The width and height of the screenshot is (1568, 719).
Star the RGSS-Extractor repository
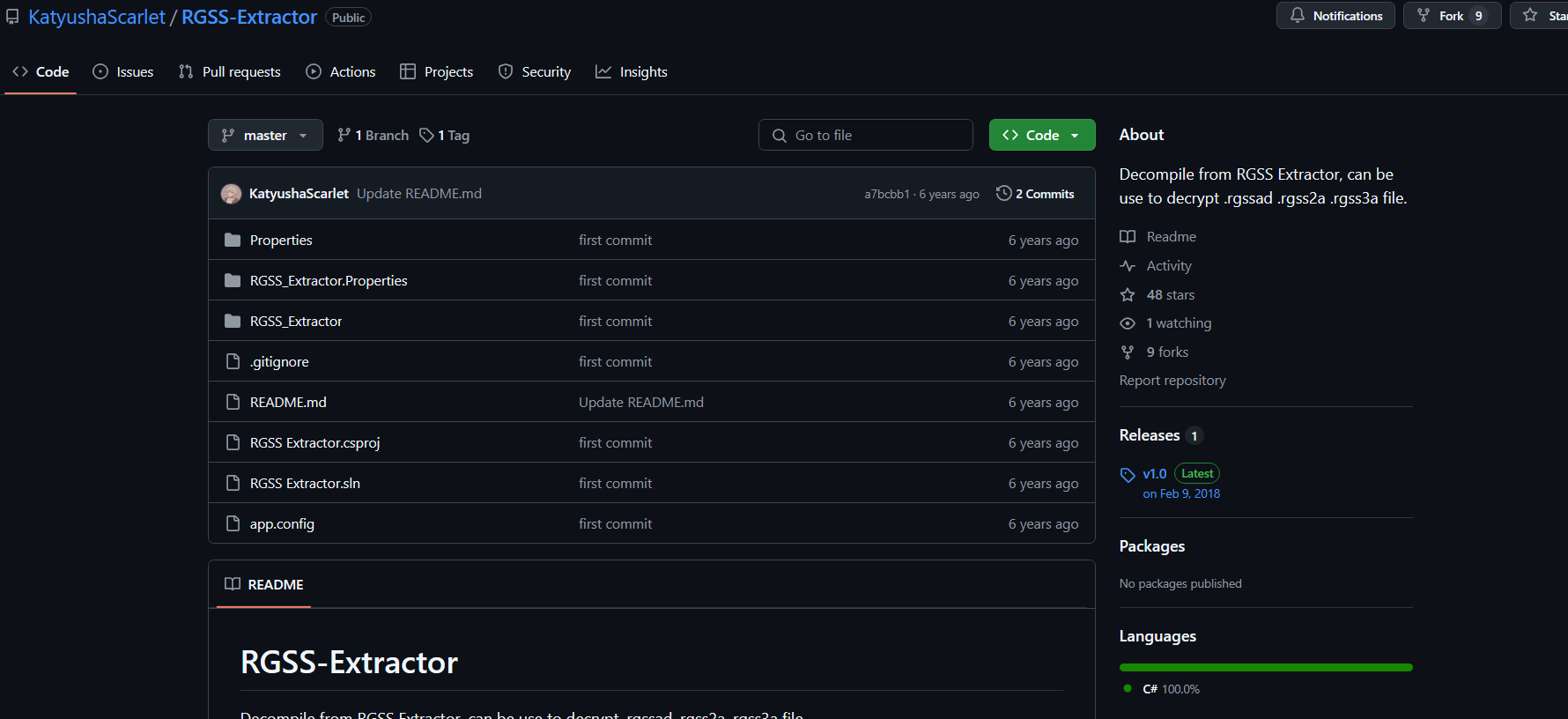[x=1542, y=16]
